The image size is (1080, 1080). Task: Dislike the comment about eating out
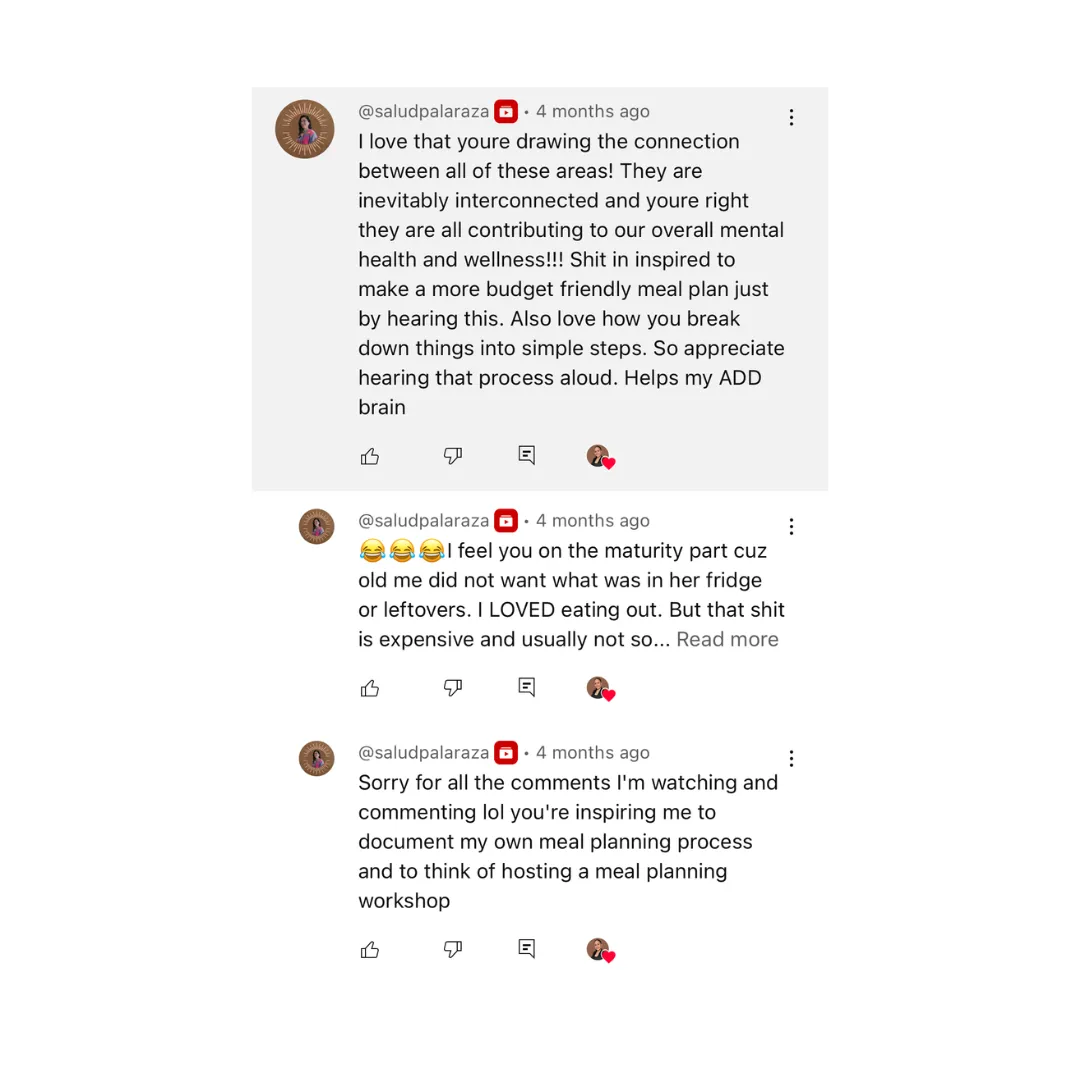pyautogui.click(x=453, y=688)
